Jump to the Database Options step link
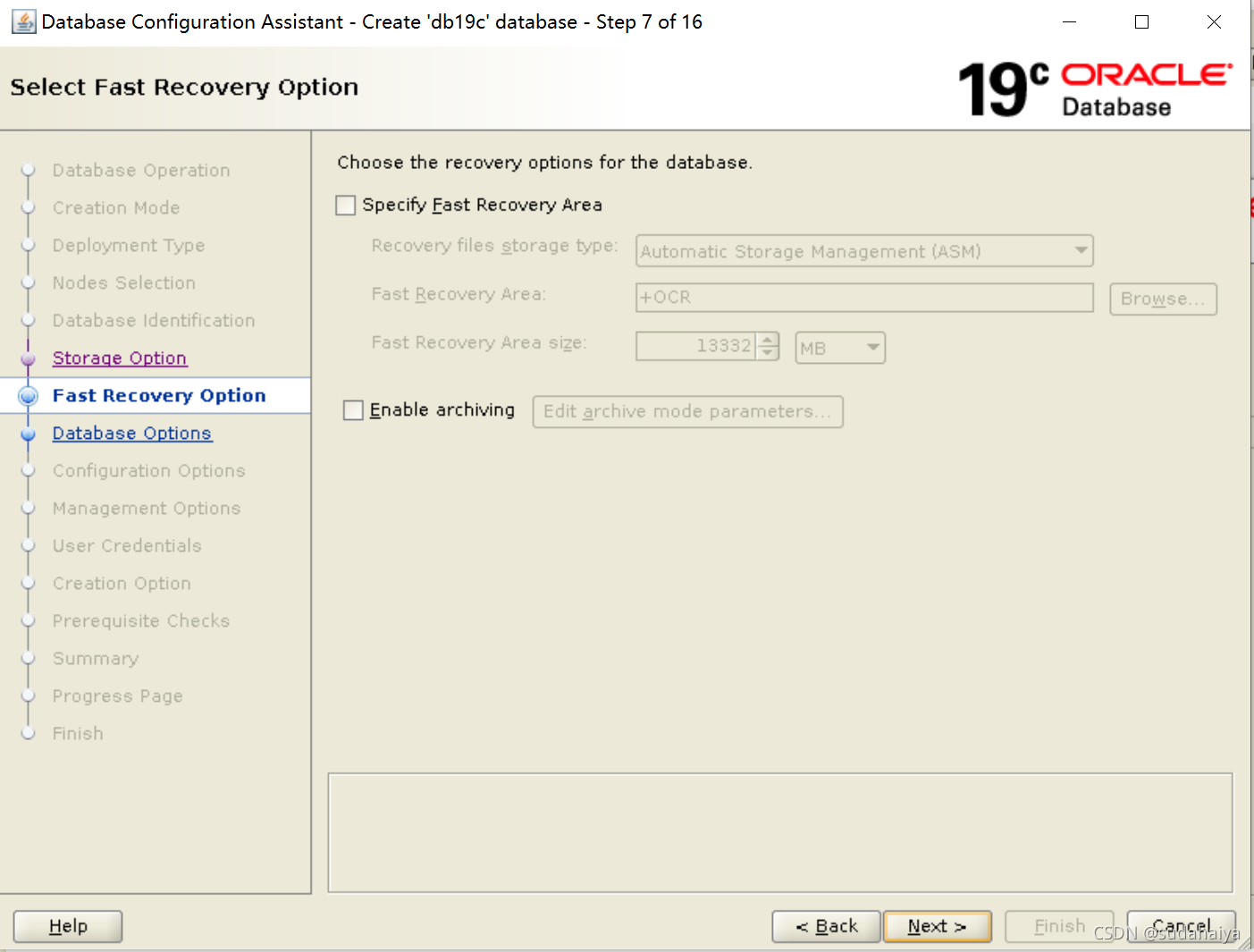The image size is (1254, 952). 132,433
